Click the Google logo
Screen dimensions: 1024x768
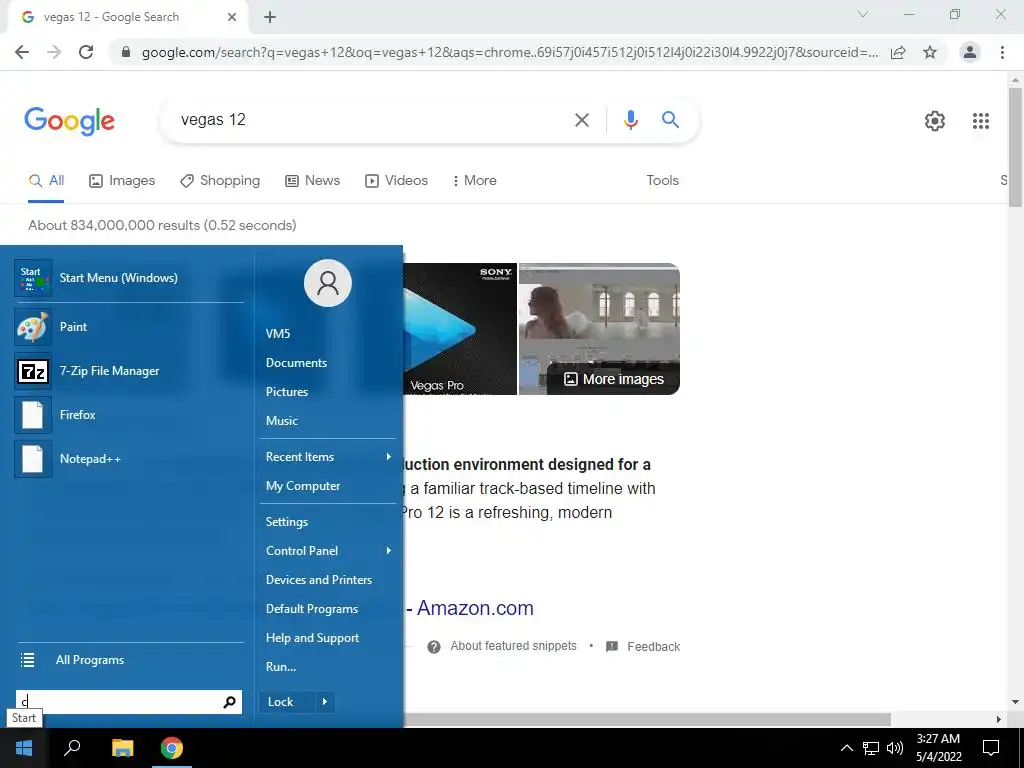tap(70, 121)
